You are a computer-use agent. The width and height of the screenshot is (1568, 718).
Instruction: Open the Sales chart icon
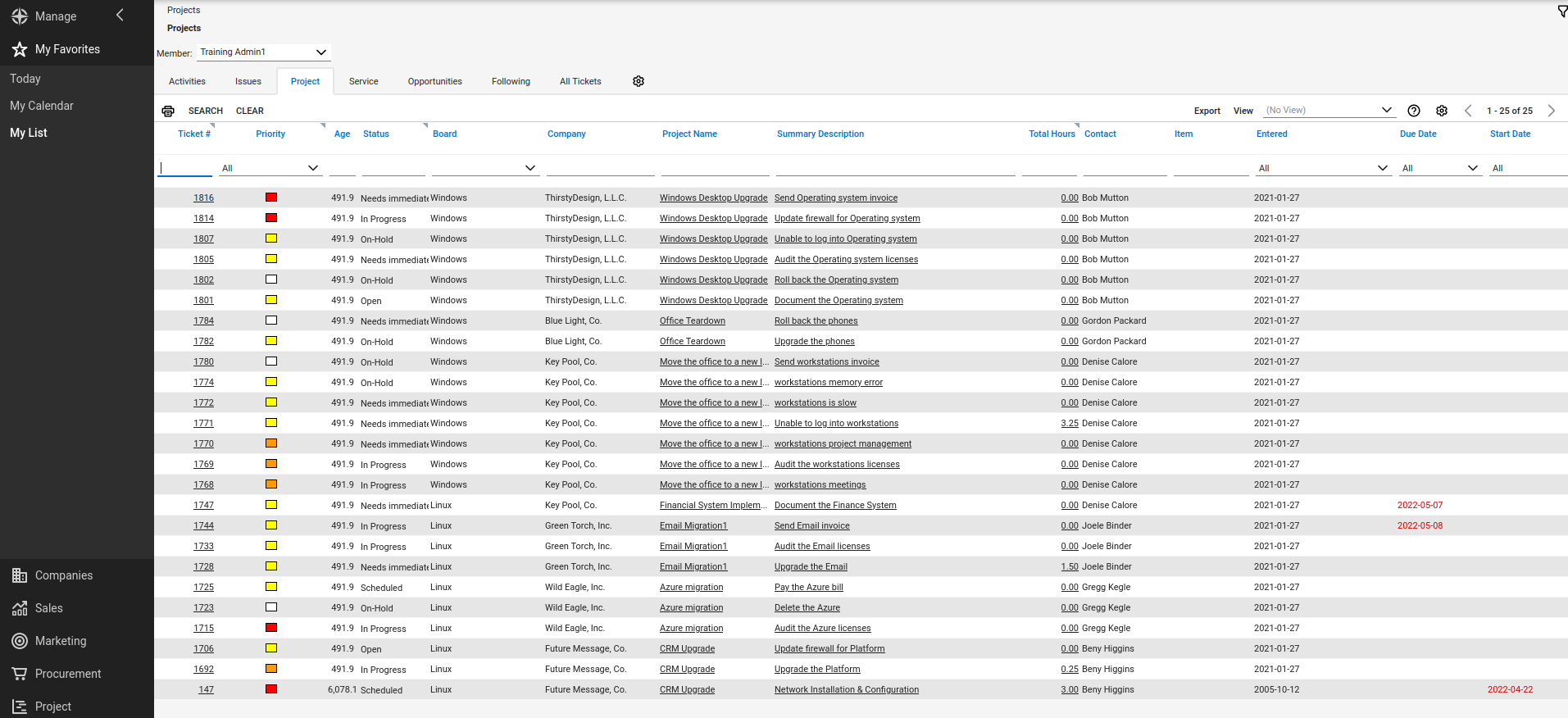click(x=20, y=608)
